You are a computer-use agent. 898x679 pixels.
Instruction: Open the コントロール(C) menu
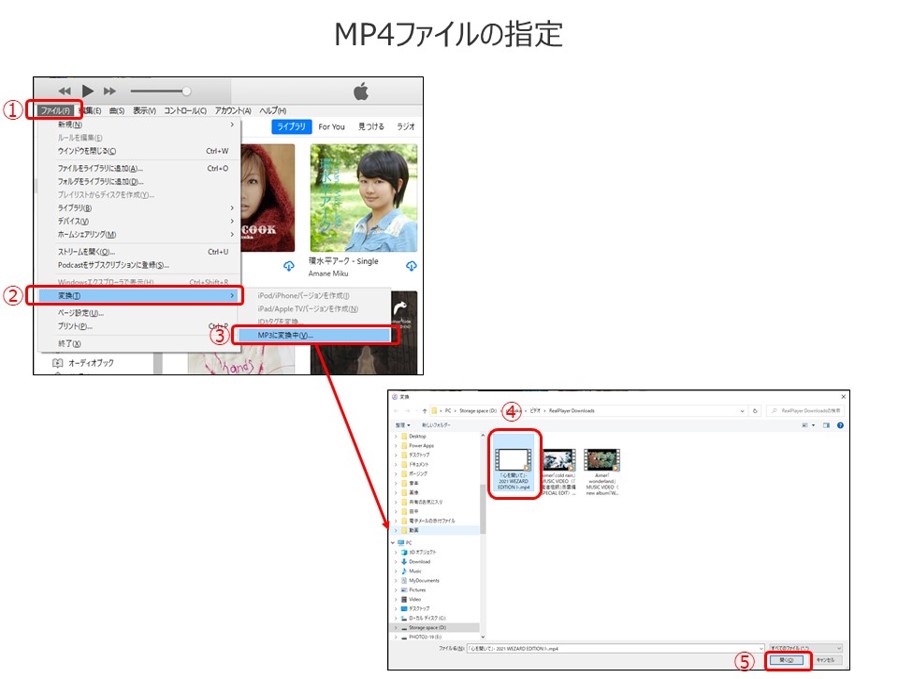(x=185, y=110)
